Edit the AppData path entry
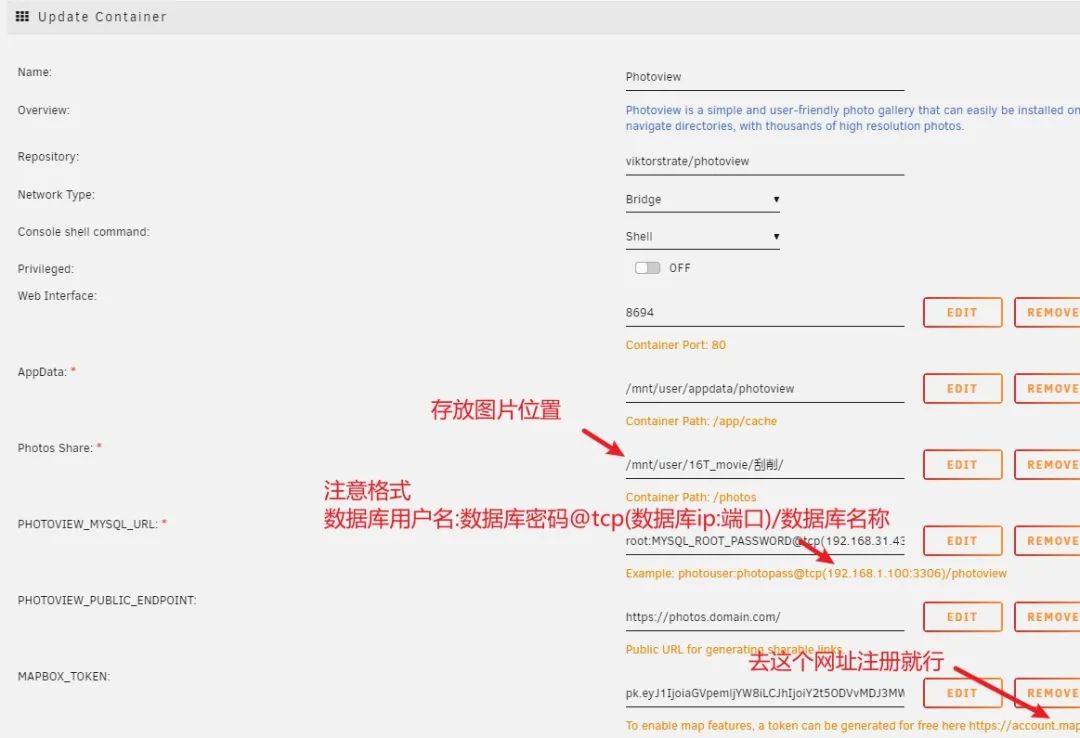 (x=961, y=388)
